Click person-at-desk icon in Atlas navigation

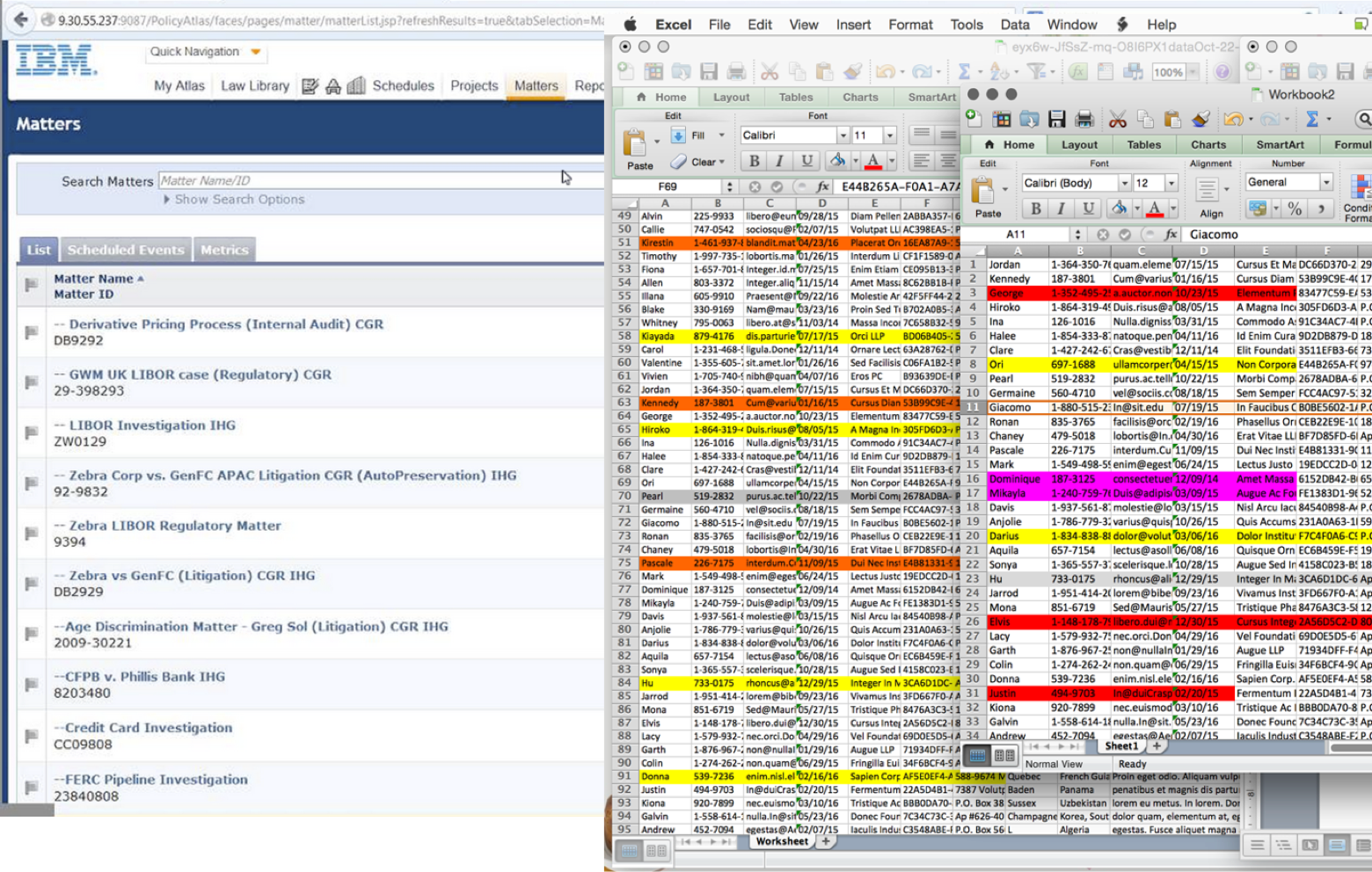point(333,85)
